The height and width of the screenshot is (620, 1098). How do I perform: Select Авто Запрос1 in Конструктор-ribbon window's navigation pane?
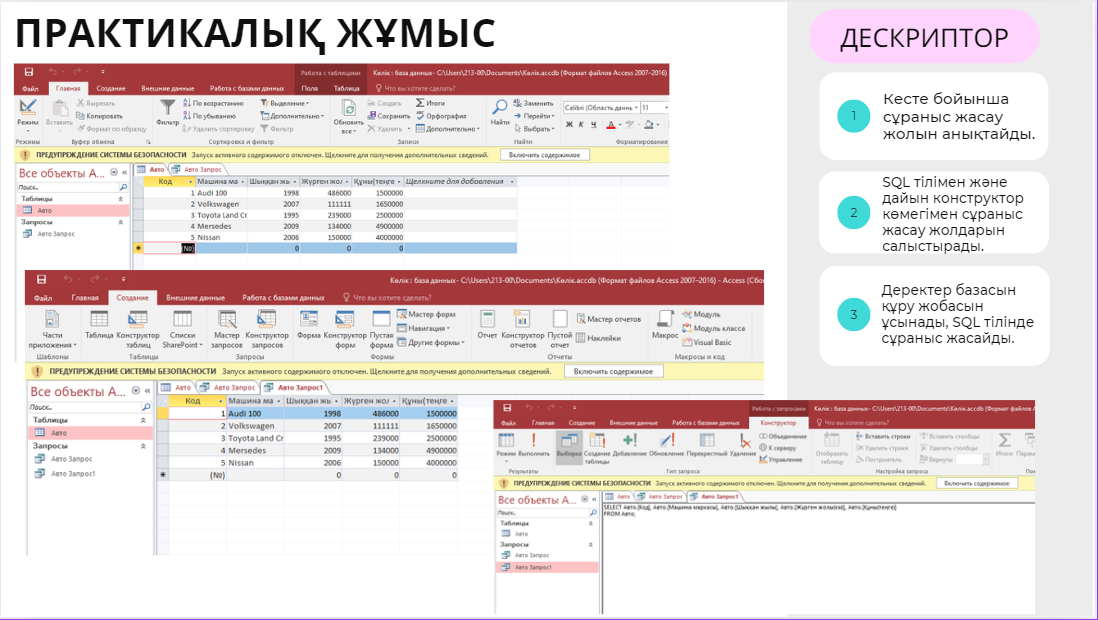point(548,567)
